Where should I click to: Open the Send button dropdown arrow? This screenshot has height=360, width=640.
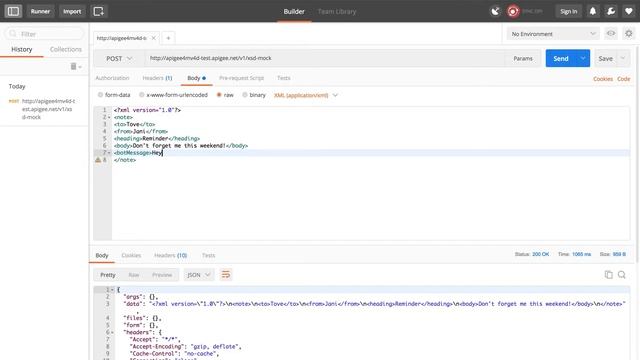coord(583,58)
